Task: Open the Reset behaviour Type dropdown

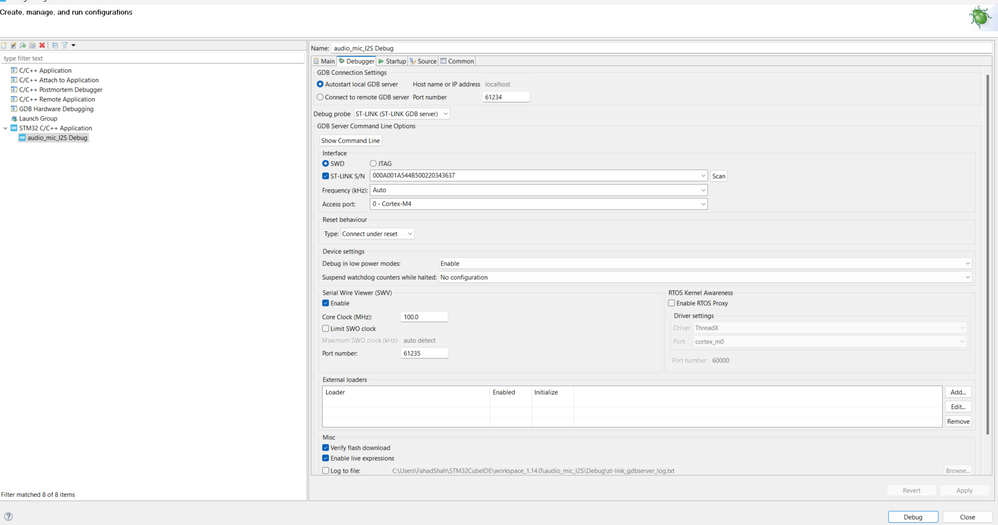Action: click(377, 234)
